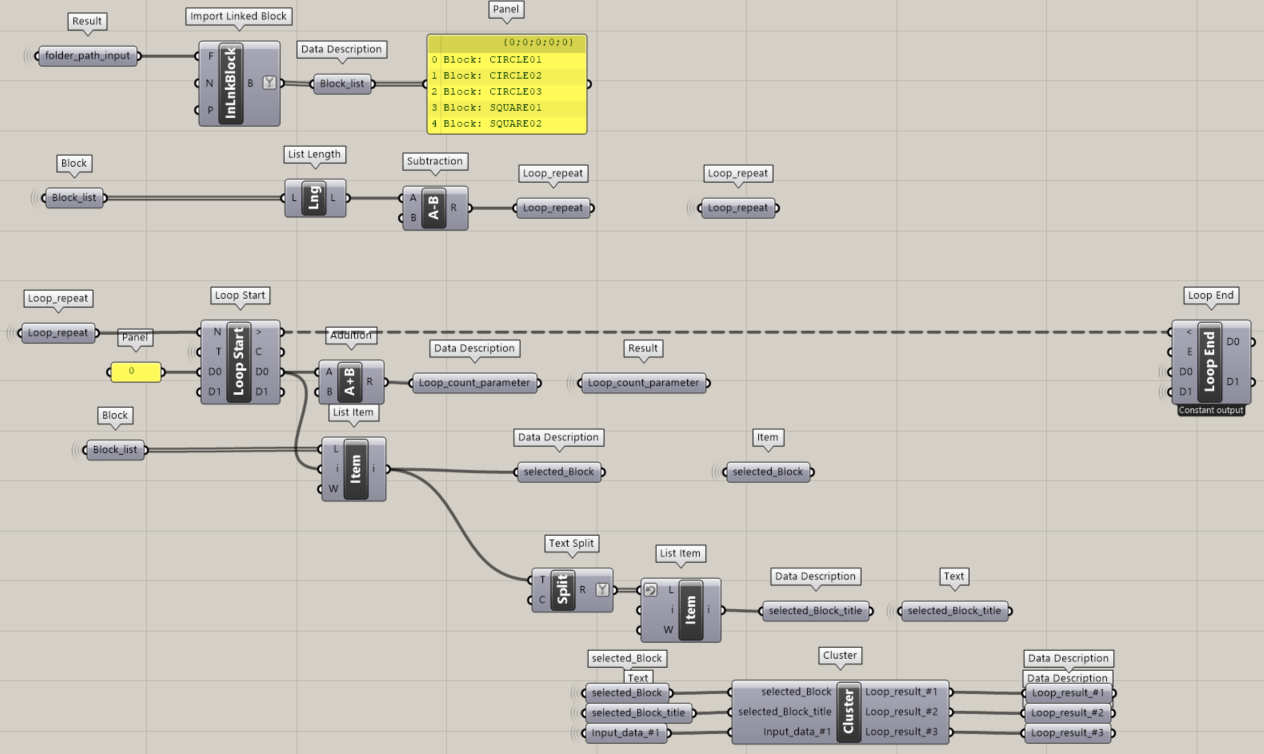
Task: Click the panel path header {0;0;0;0;0}
Action: [x=507, y=43]
